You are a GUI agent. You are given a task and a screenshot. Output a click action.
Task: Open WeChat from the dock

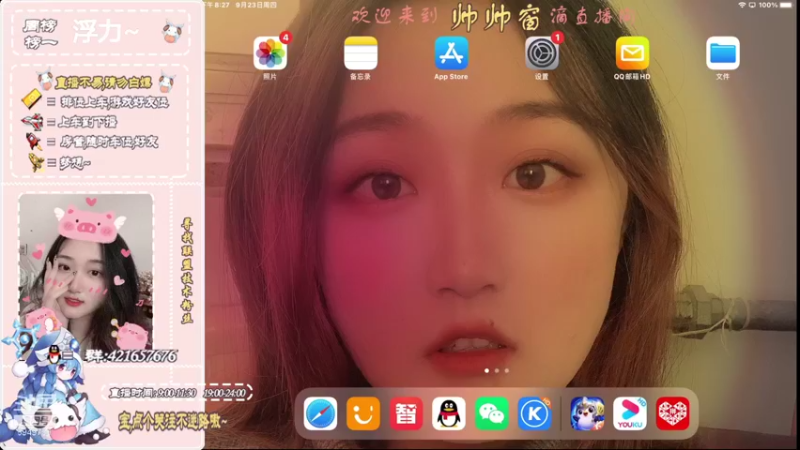pos(492,413)
